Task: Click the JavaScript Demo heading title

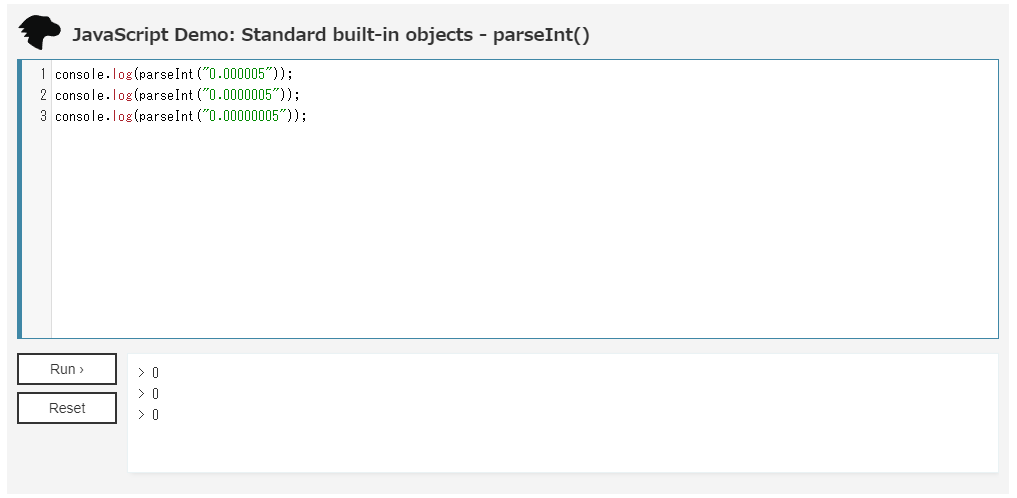Action: [331, 34]
